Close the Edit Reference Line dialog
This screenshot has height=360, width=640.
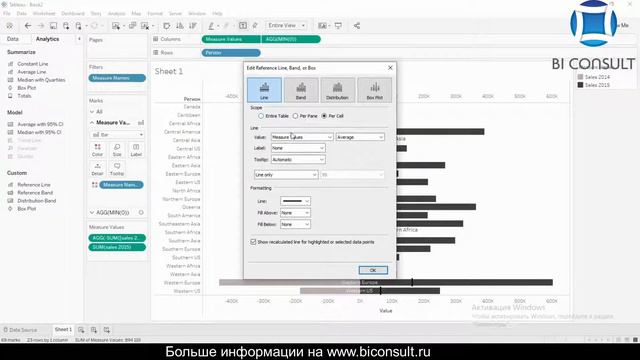[x=390, y=68]
